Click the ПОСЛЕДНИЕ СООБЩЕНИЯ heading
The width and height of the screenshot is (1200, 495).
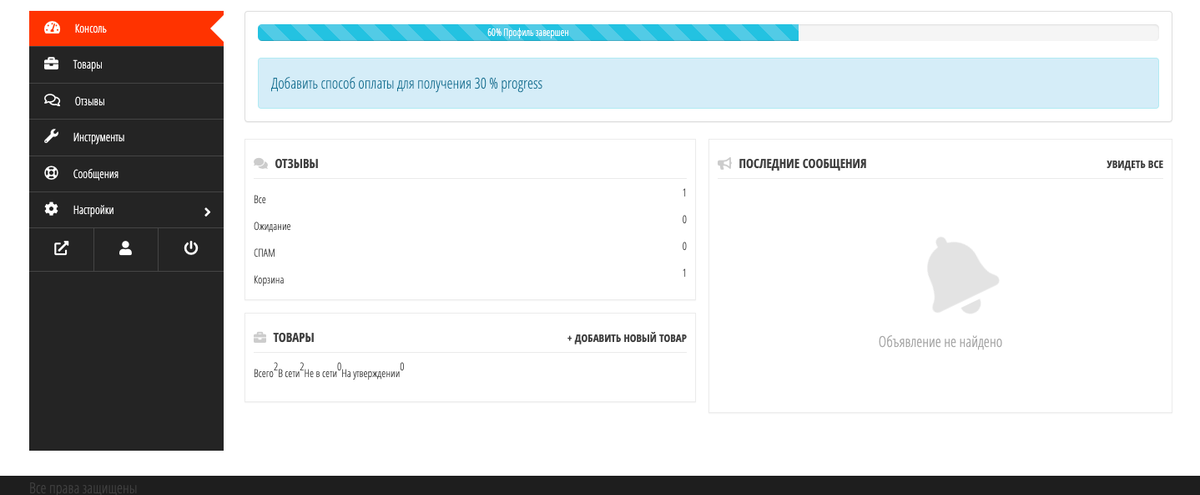click(x=802, y=163)
